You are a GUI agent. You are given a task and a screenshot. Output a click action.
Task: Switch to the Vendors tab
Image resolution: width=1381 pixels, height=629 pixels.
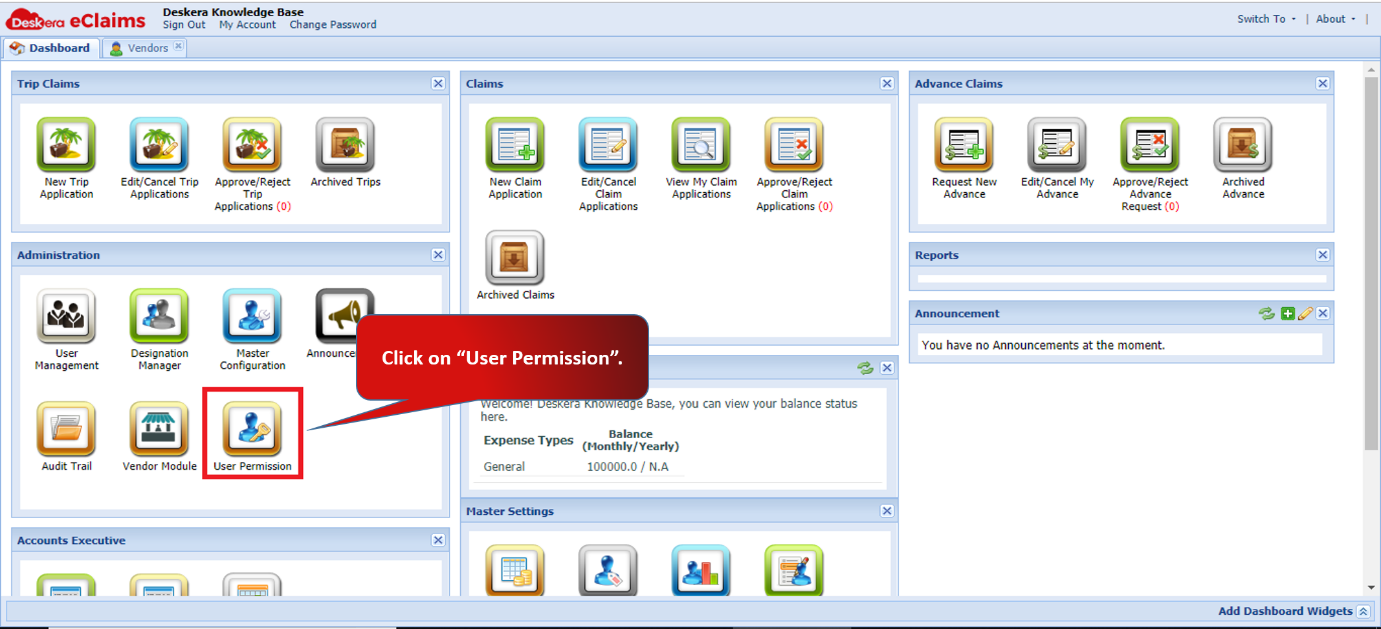[145, 48]
